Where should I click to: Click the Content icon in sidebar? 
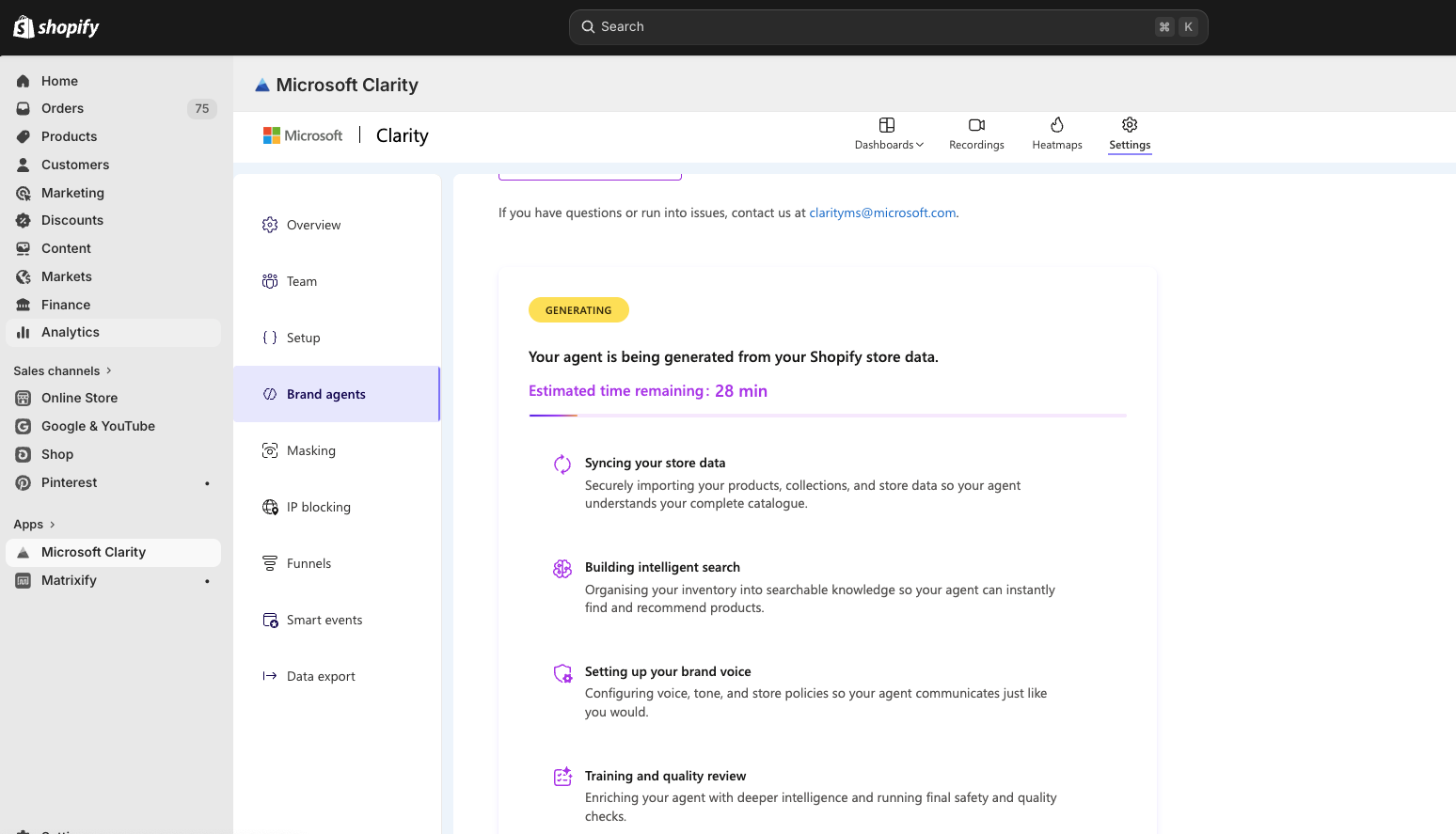point(24,248)
